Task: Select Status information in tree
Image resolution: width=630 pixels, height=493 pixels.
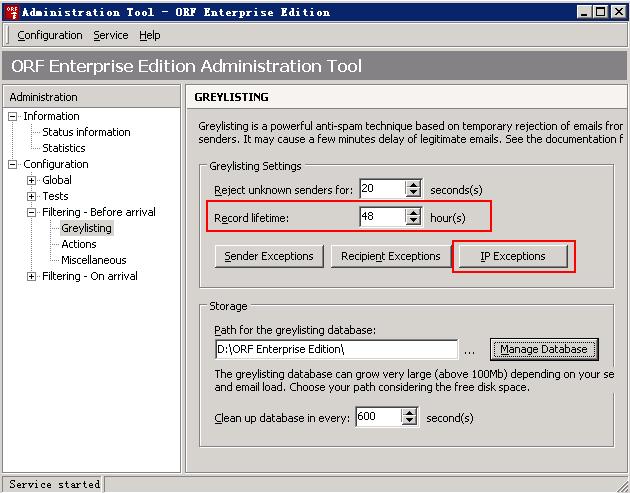Action: [86, 132]
